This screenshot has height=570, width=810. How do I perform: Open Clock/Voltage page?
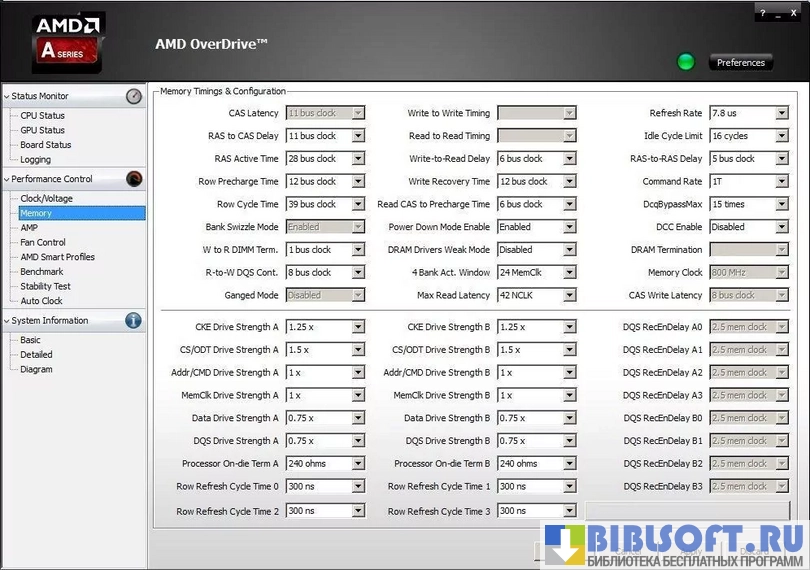click(x=46, y=199)
